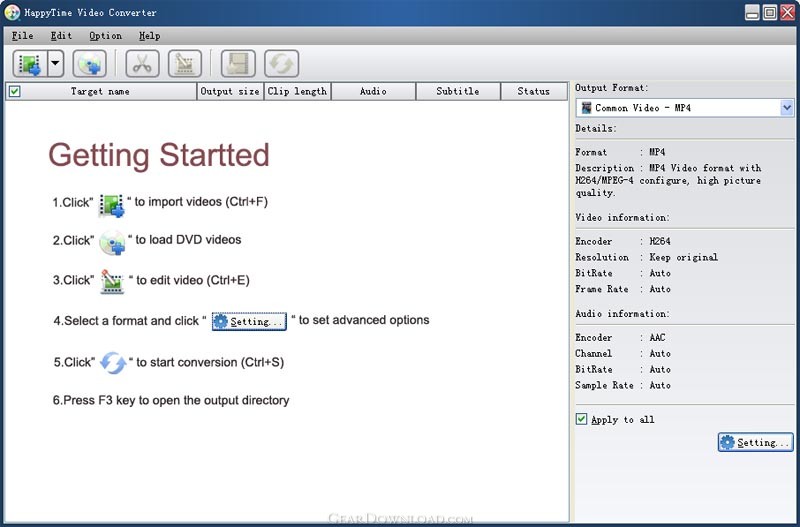Click the Clip length column header

pyautogui.click(x=297, y=91)
